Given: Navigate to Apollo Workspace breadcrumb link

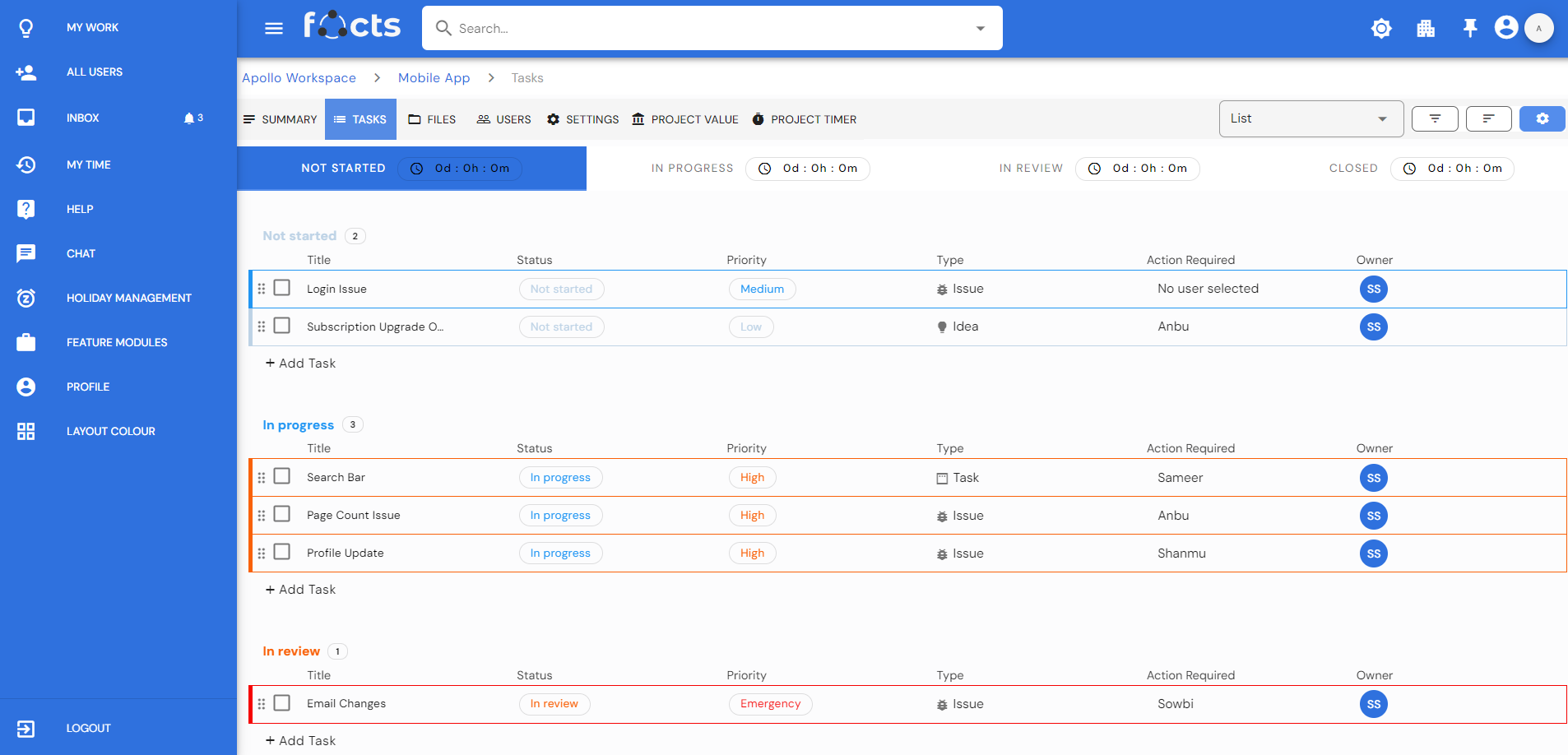Looking at the screenshot, I should pyautogui.click(x=299, y=78).
